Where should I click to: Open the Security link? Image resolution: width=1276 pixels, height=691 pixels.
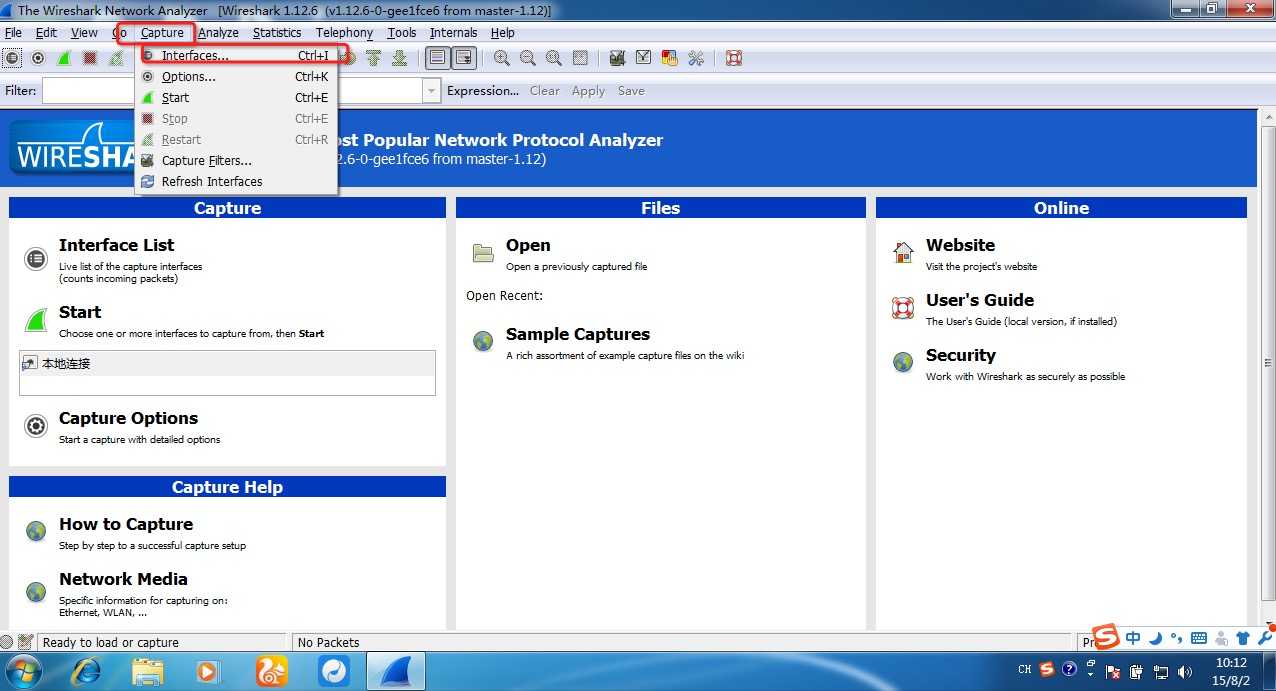(961, 355)
